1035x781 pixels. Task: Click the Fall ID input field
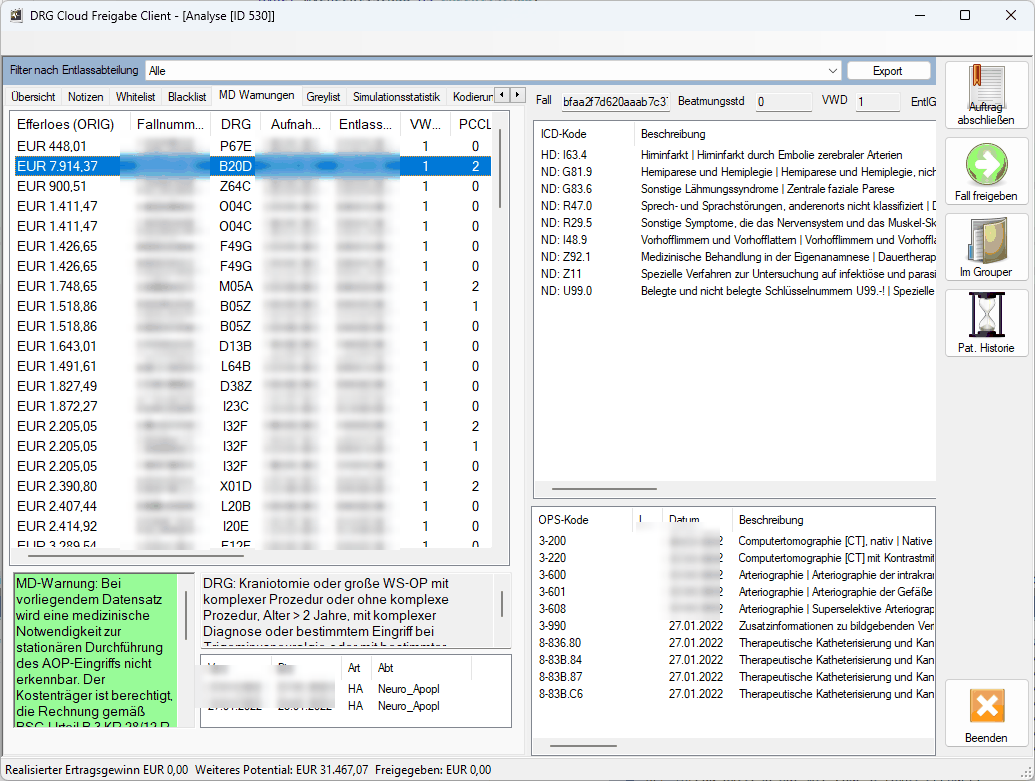click(x=615, y=102)
